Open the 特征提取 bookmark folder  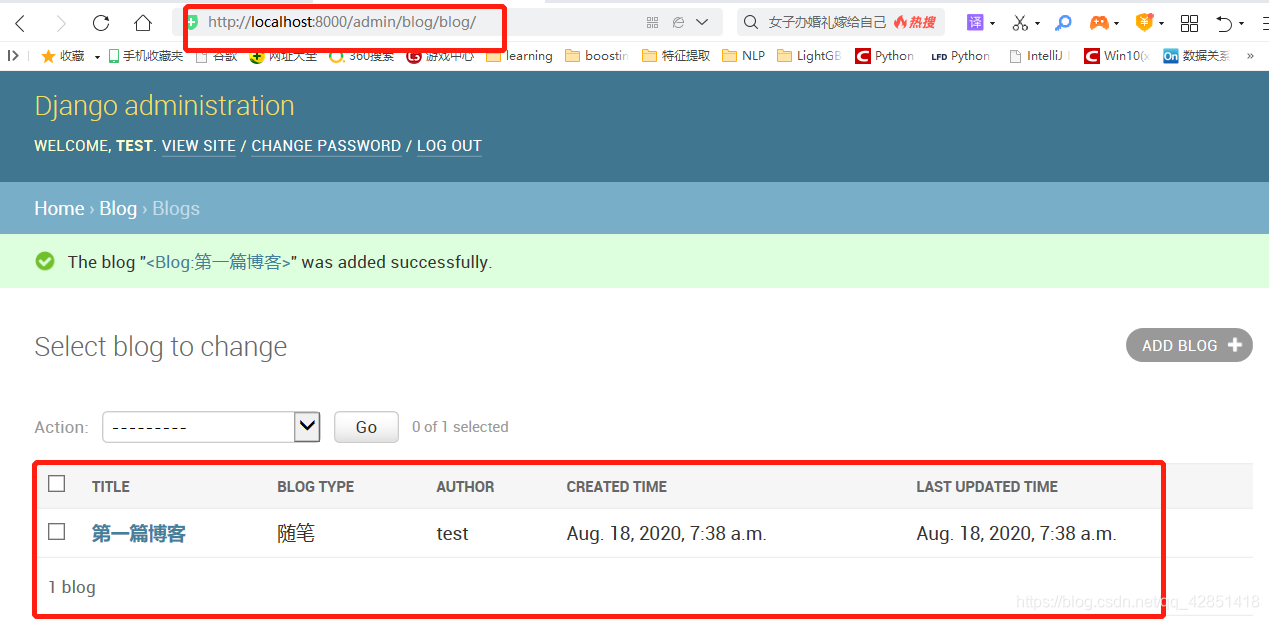click(676, 56)
